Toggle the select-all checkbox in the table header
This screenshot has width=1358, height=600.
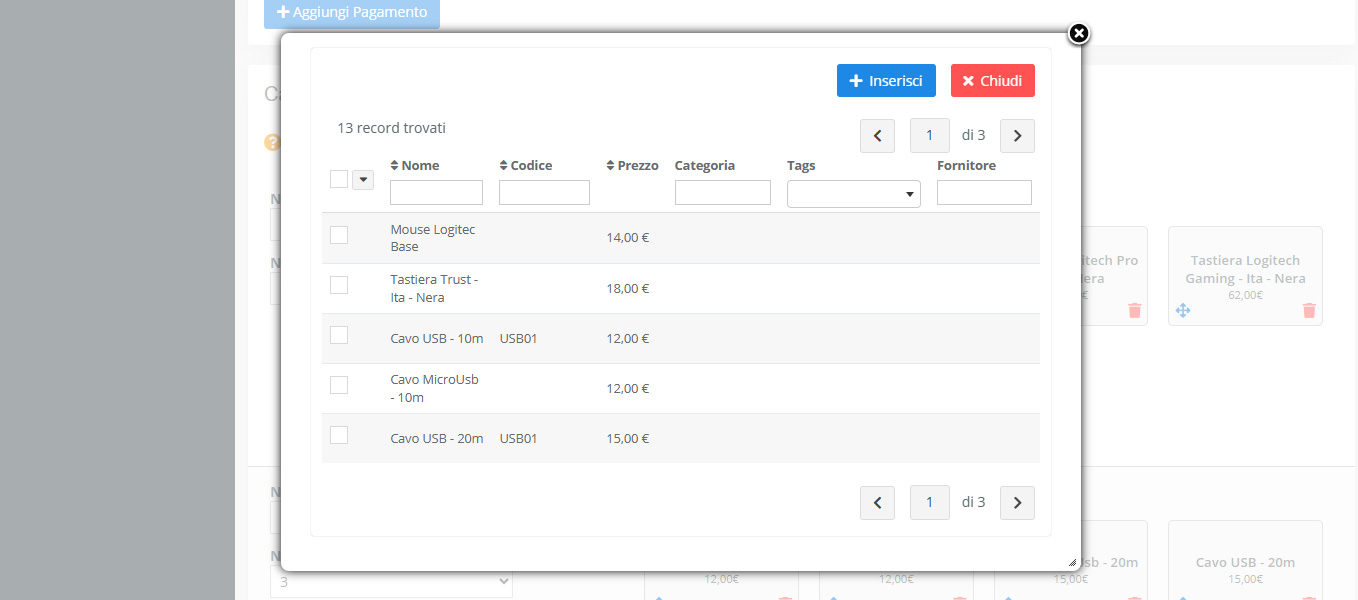(339, 179)
